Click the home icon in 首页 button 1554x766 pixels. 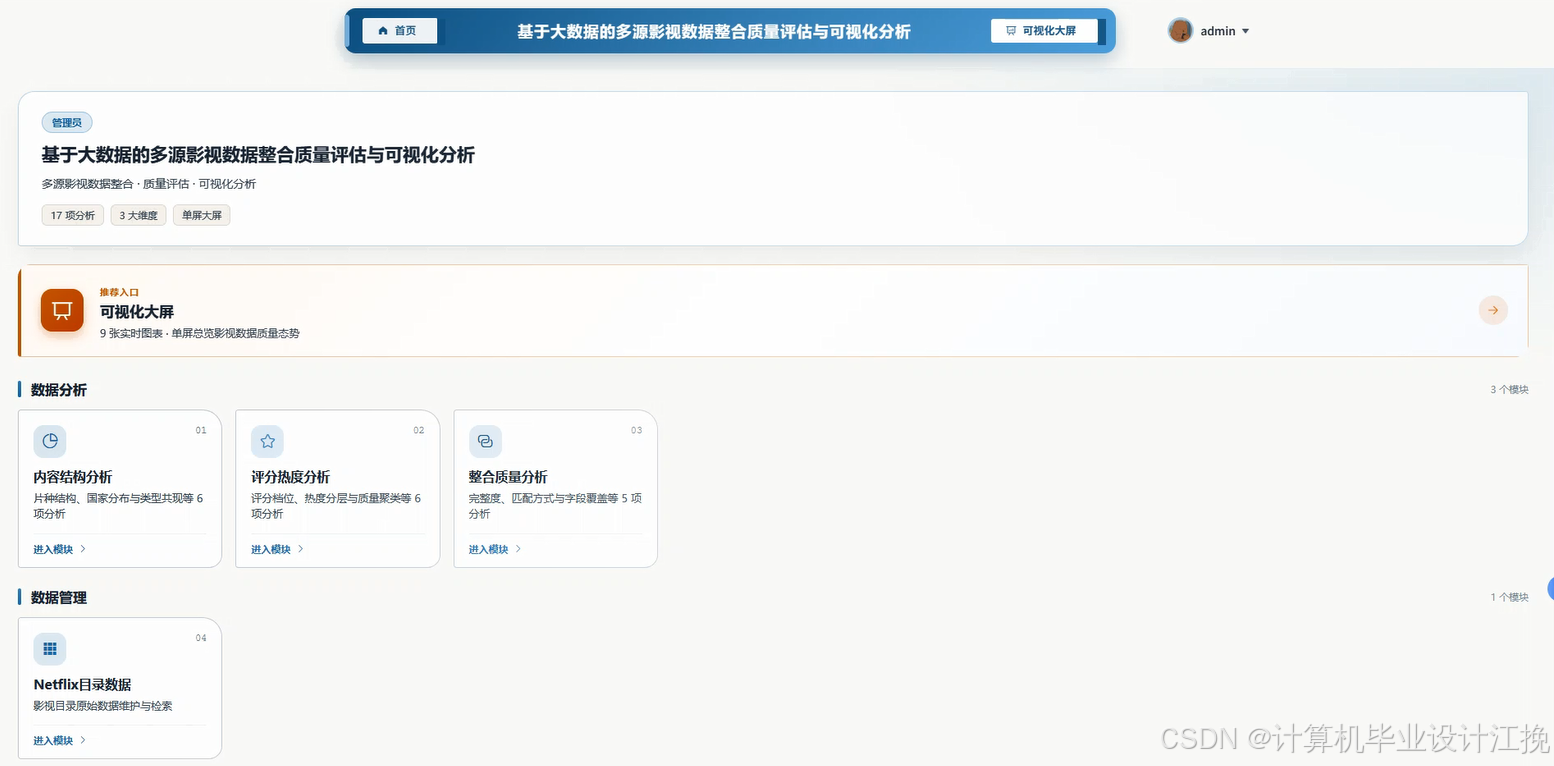(383, 31)
